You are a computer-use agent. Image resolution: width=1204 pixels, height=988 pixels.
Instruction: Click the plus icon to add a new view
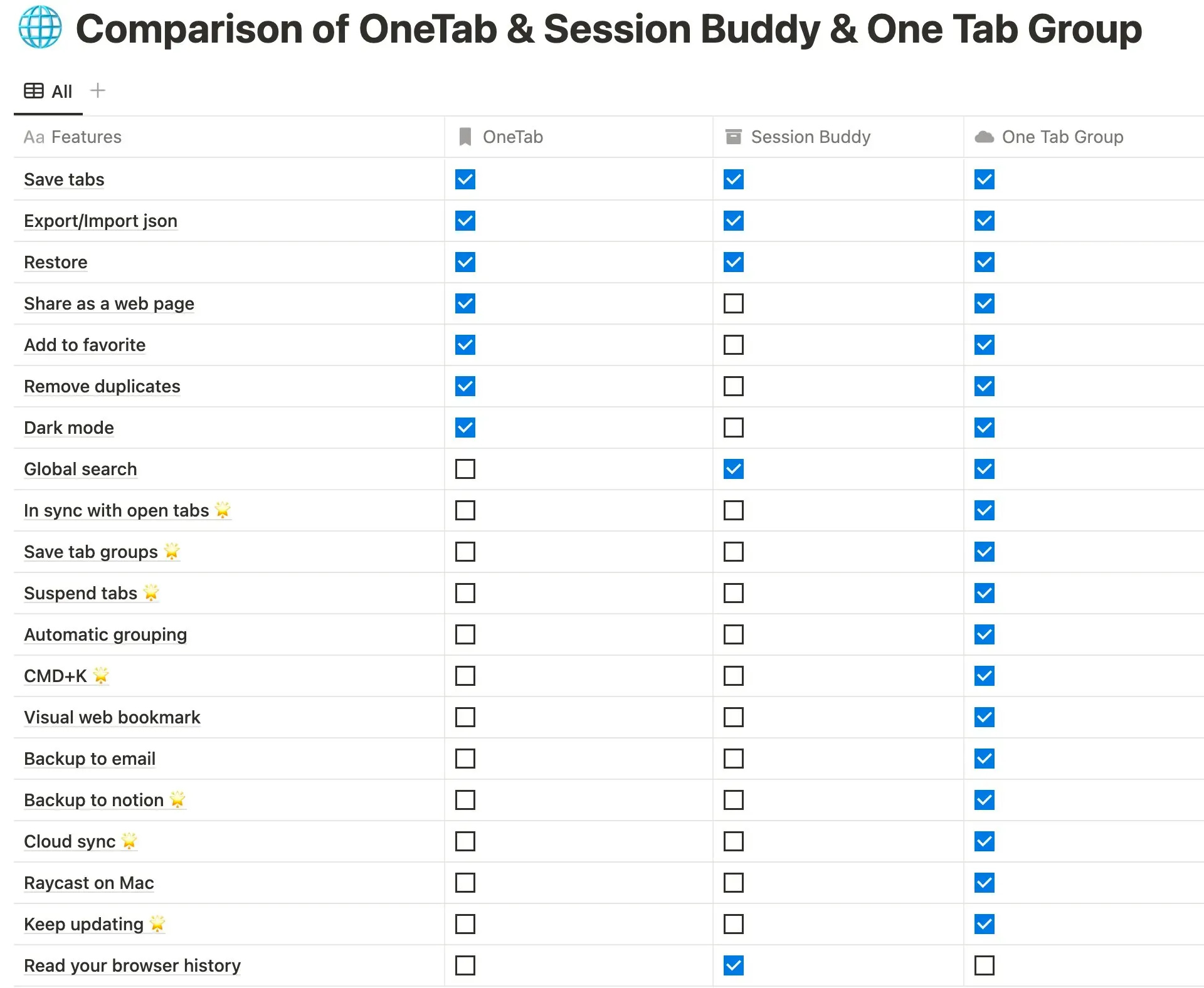(x=98, y=90)
